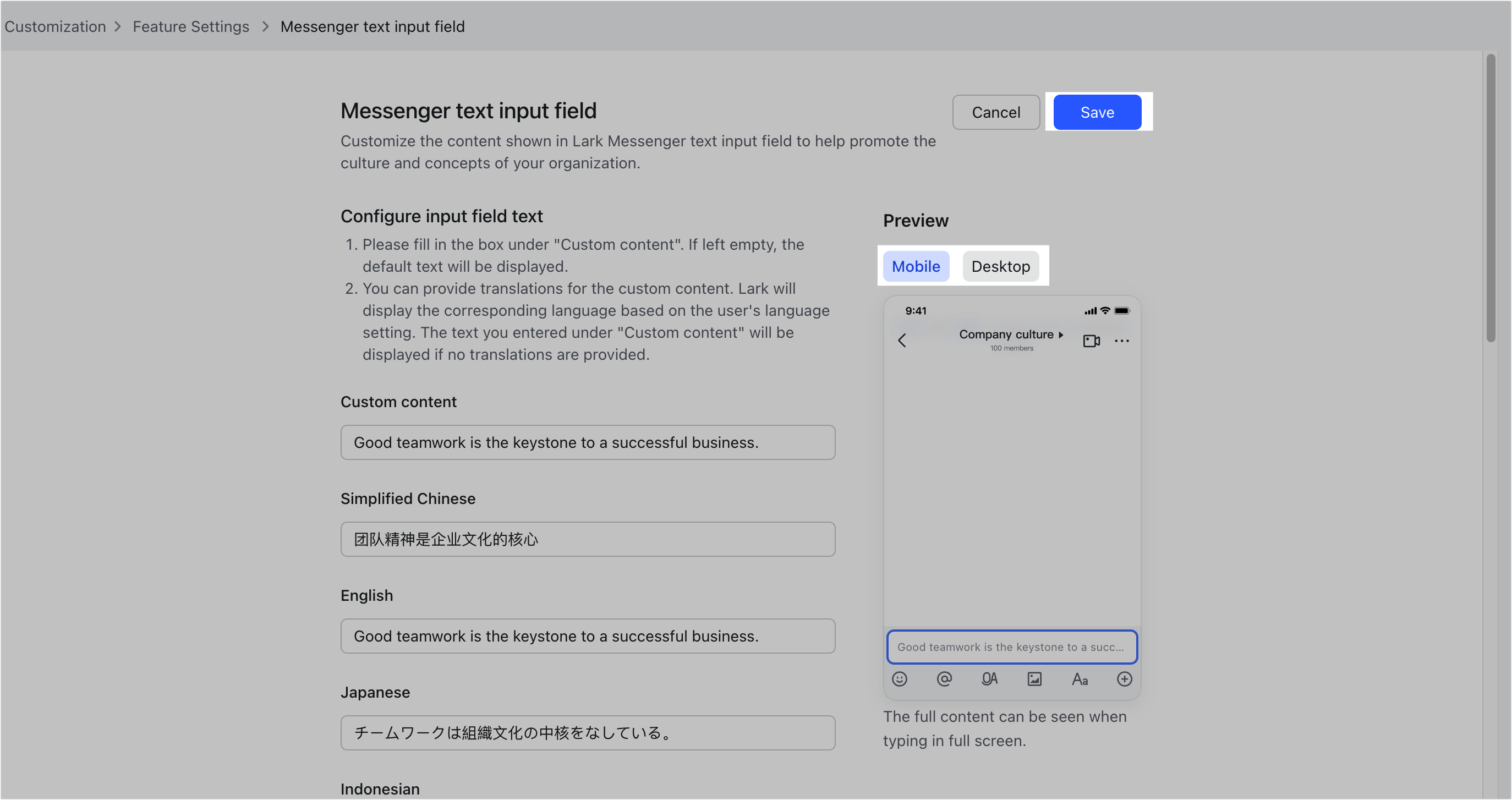
Task: Click the @ mention icon in preview
Action: click(944, 679)
